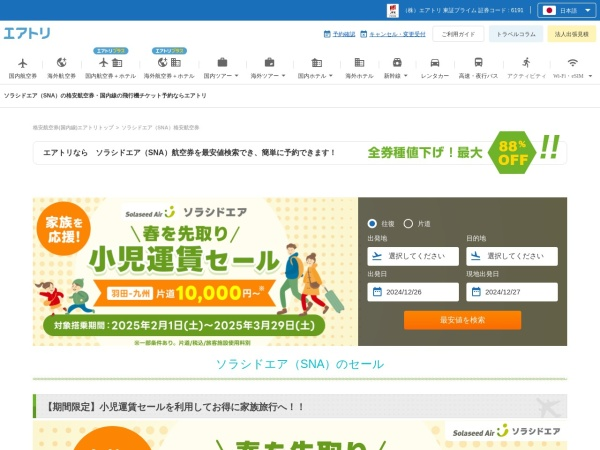Click 【期間限定】小児運賃セール heading text
The height and width of the screenshot is (450, 600).
(x=174, y=406)
